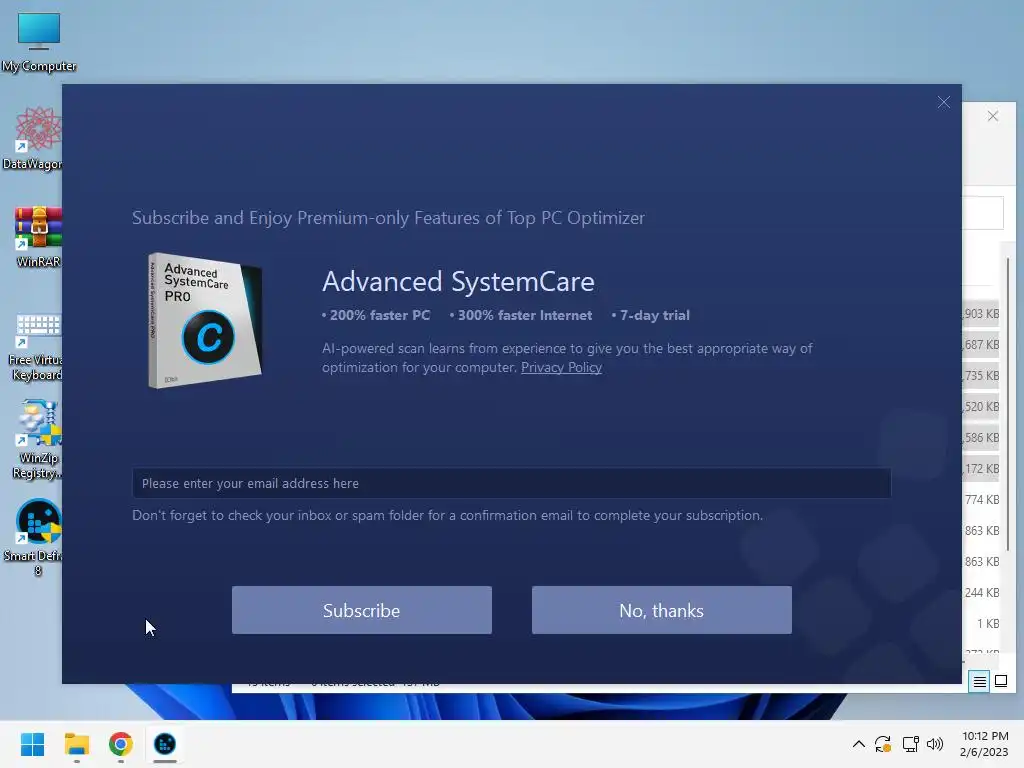Screen dimensions: 1024x768
Task: Open My Computer desktop icon
Action: pos(39,42)
